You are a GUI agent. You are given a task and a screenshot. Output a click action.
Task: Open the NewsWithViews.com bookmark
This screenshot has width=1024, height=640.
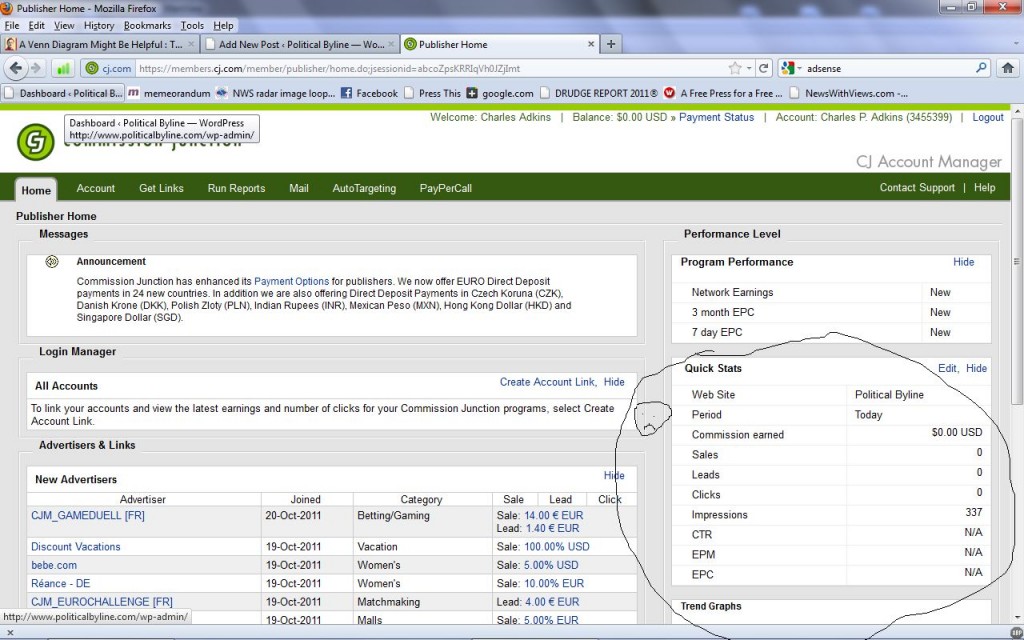(x=848, y=93)
